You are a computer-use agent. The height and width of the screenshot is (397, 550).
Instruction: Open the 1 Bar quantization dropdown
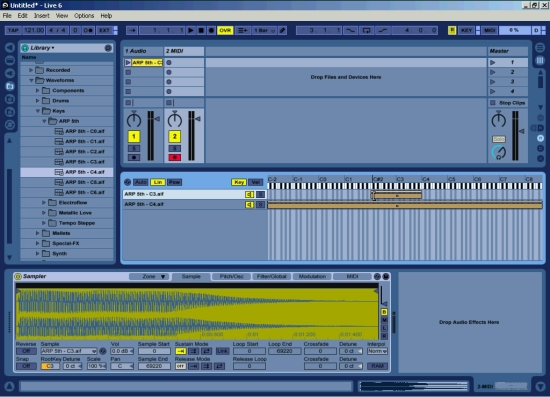click(264, 31)
